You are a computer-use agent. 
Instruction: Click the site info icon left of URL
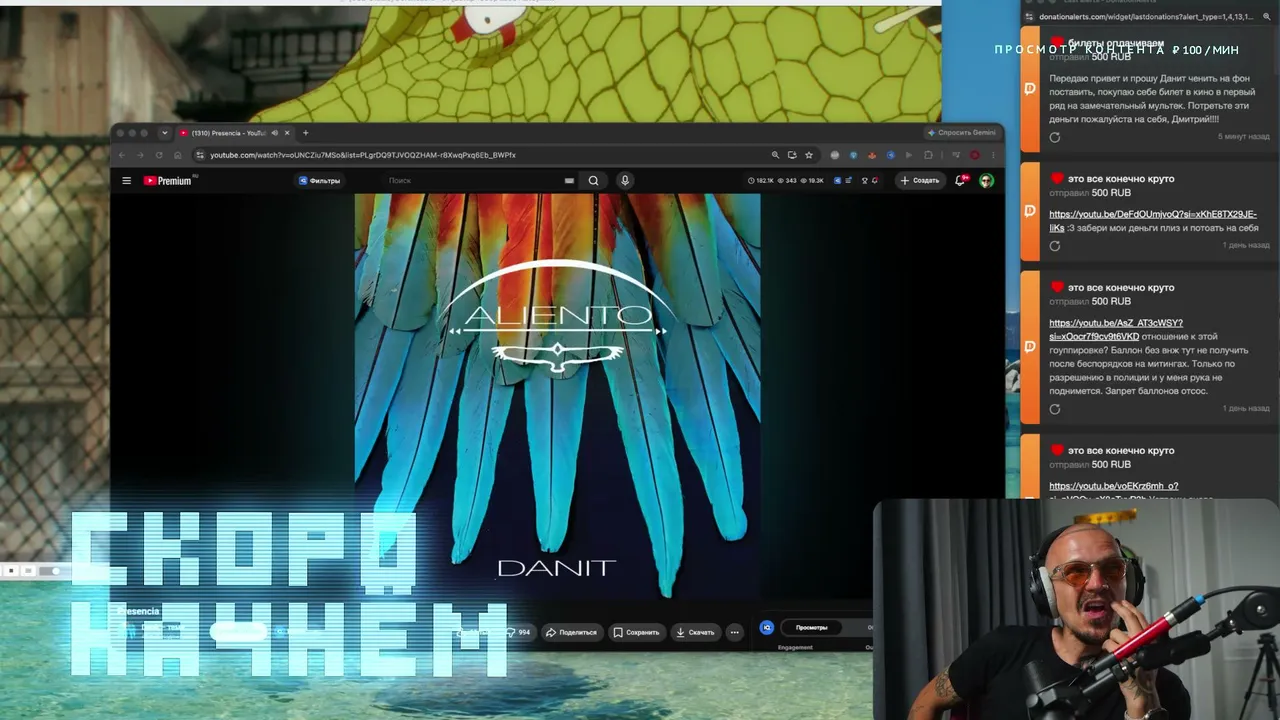[x=200, y=155]
